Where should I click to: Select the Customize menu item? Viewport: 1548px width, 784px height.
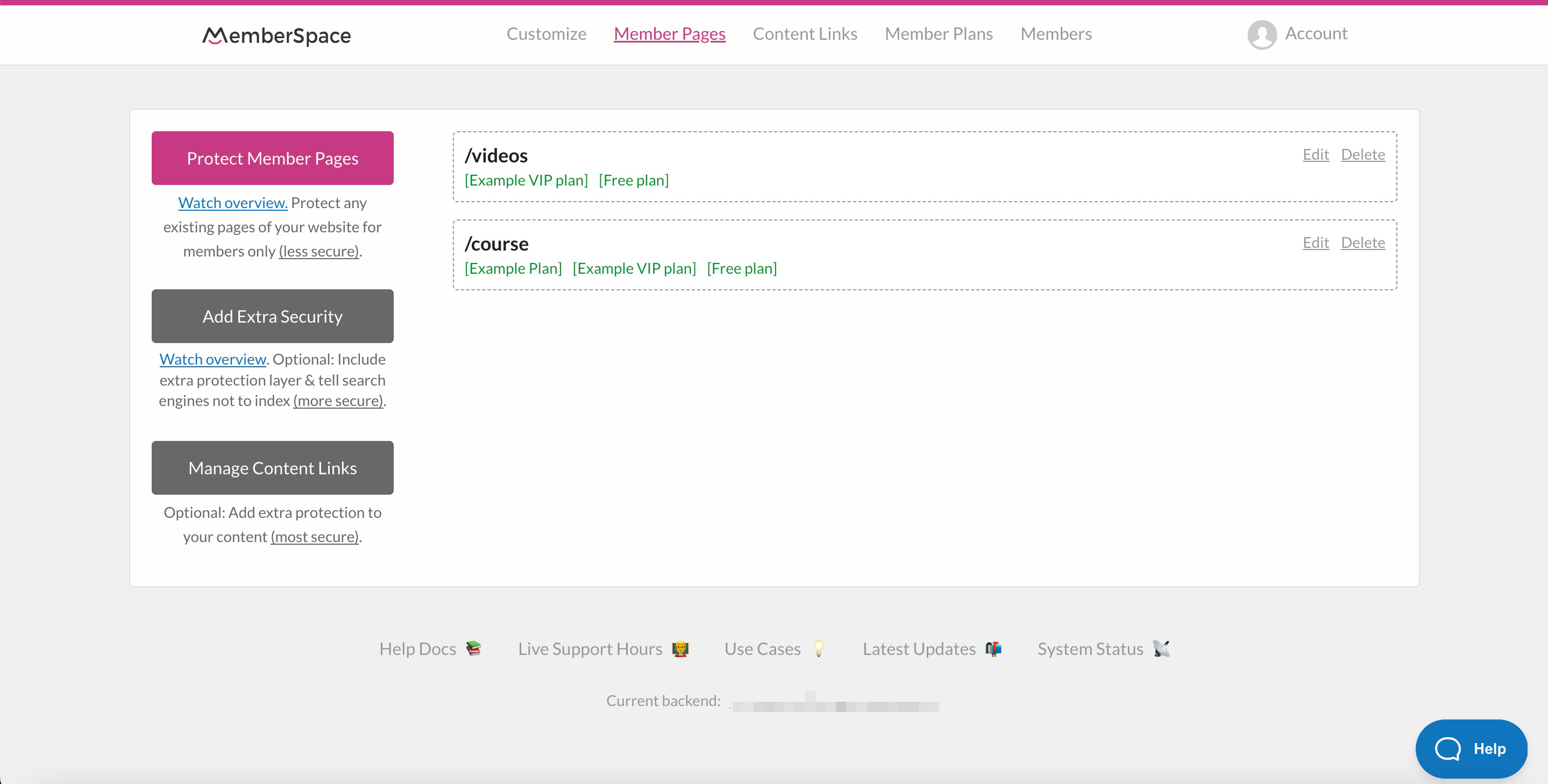(x=546, y=33)
